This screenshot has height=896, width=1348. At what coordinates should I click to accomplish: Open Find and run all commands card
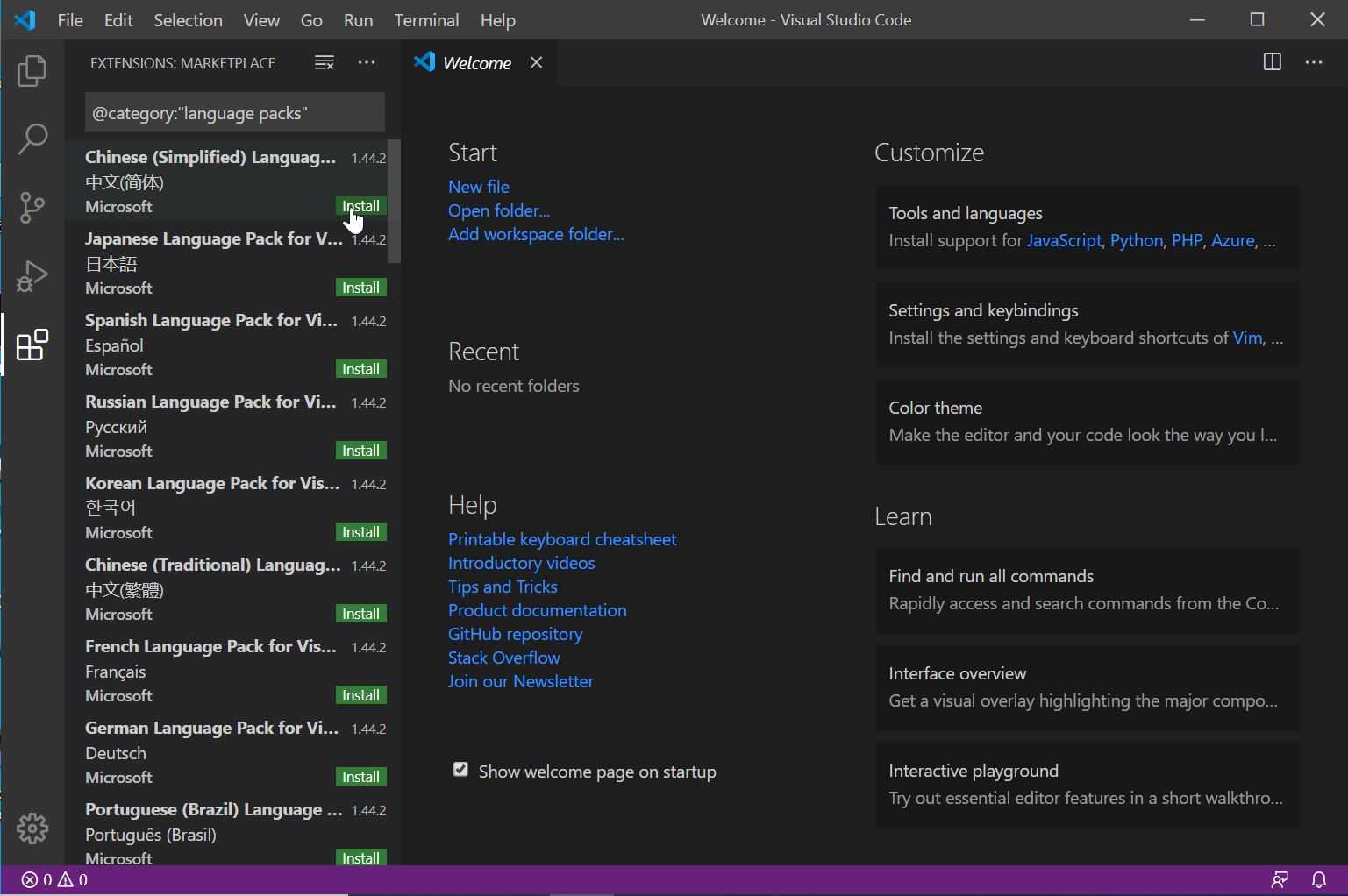click(1087, 590)
